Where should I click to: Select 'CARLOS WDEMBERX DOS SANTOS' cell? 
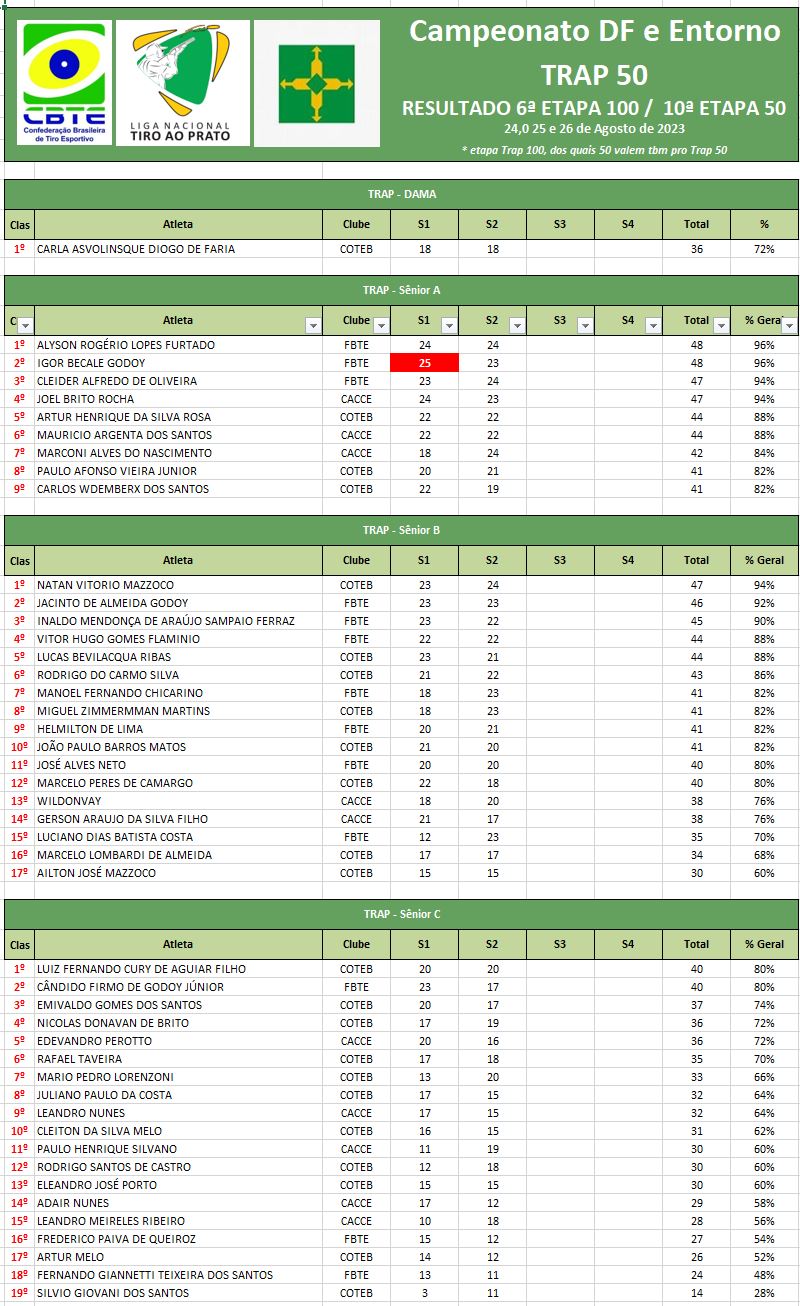point(178,489)
